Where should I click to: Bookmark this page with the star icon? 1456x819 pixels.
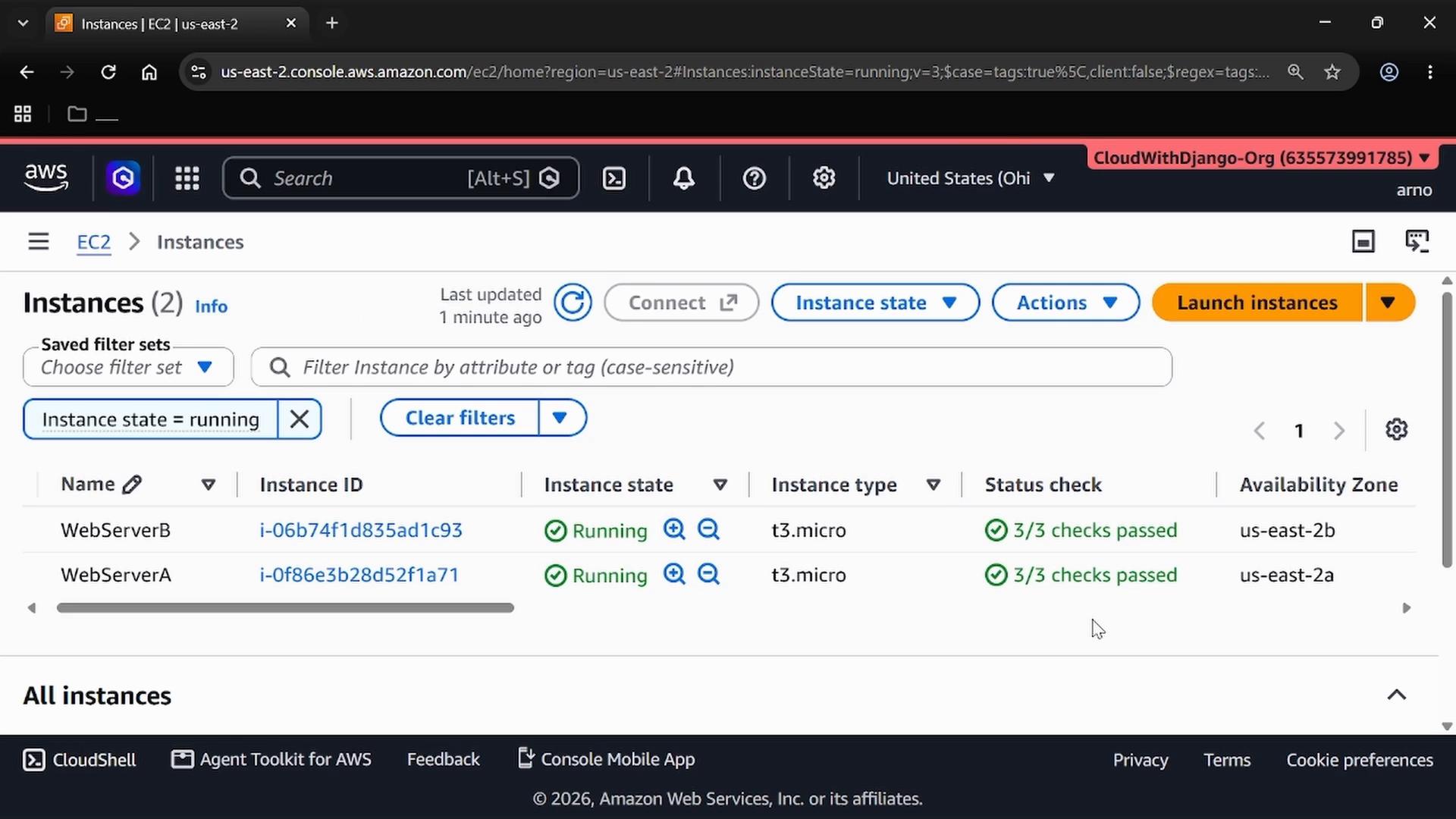[x=1332, y=72]
